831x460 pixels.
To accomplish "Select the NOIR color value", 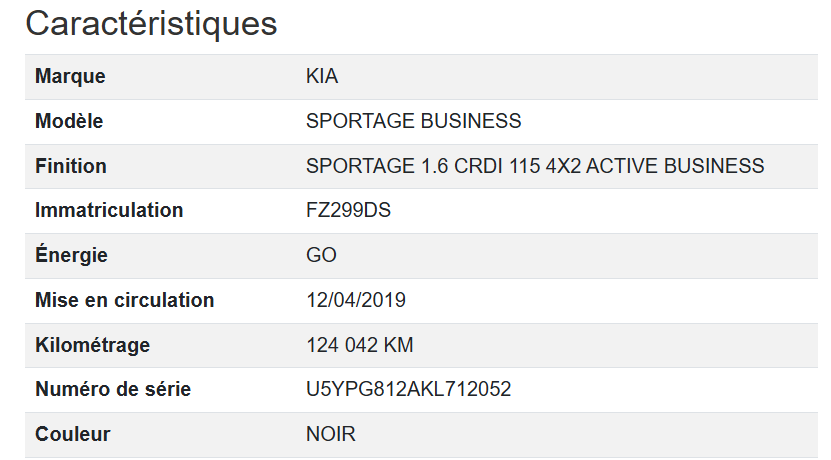I will coord(331,435).
